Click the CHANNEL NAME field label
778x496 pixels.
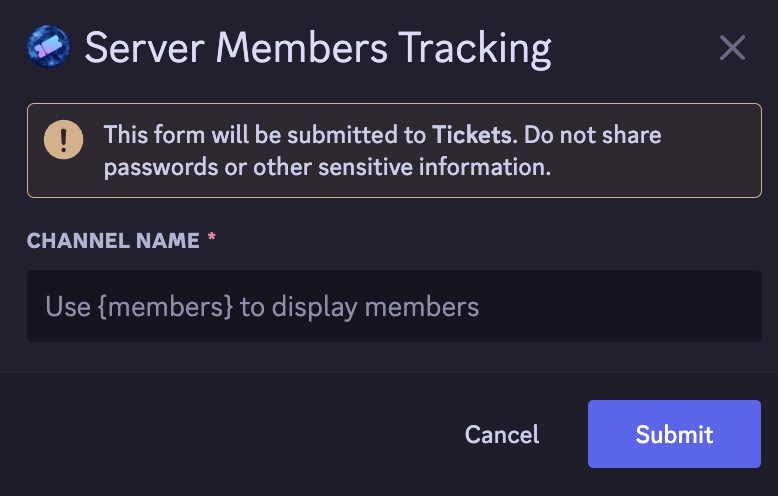tap(113, 241)
